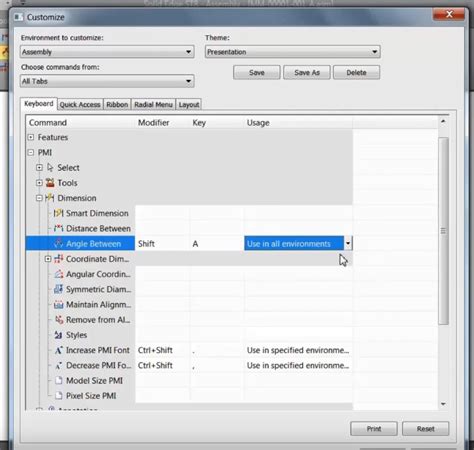
Task: Select the 'Pixel Size PMI' row label
Action: 91,396
